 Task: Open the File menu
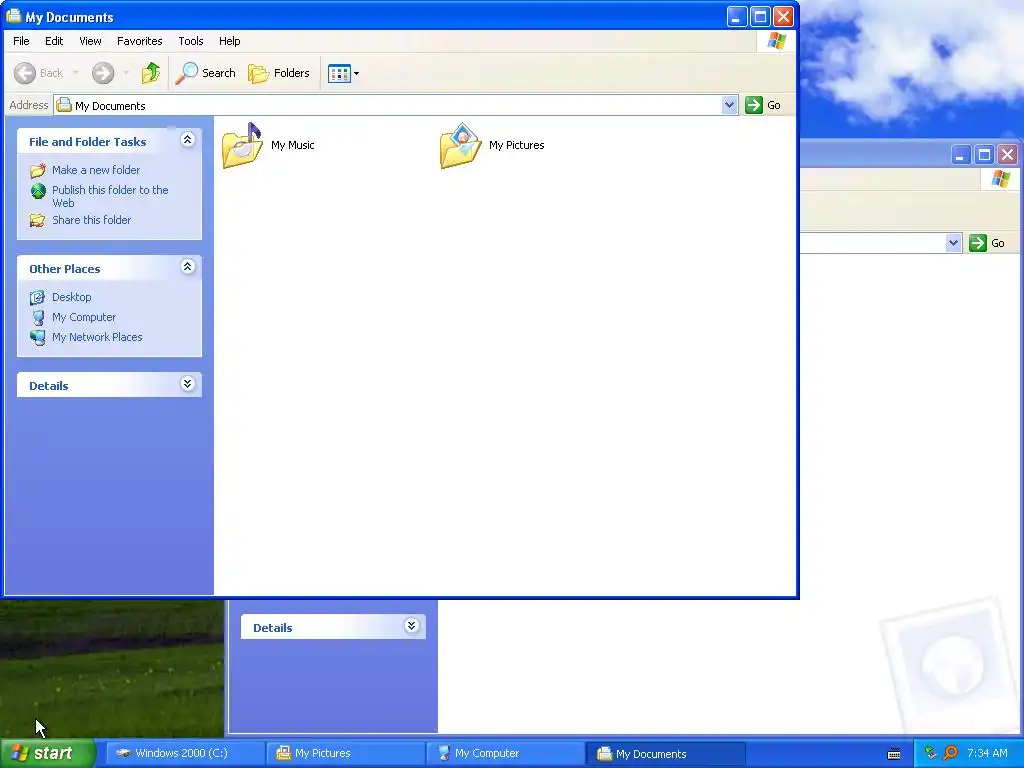[x=21, y=40]
